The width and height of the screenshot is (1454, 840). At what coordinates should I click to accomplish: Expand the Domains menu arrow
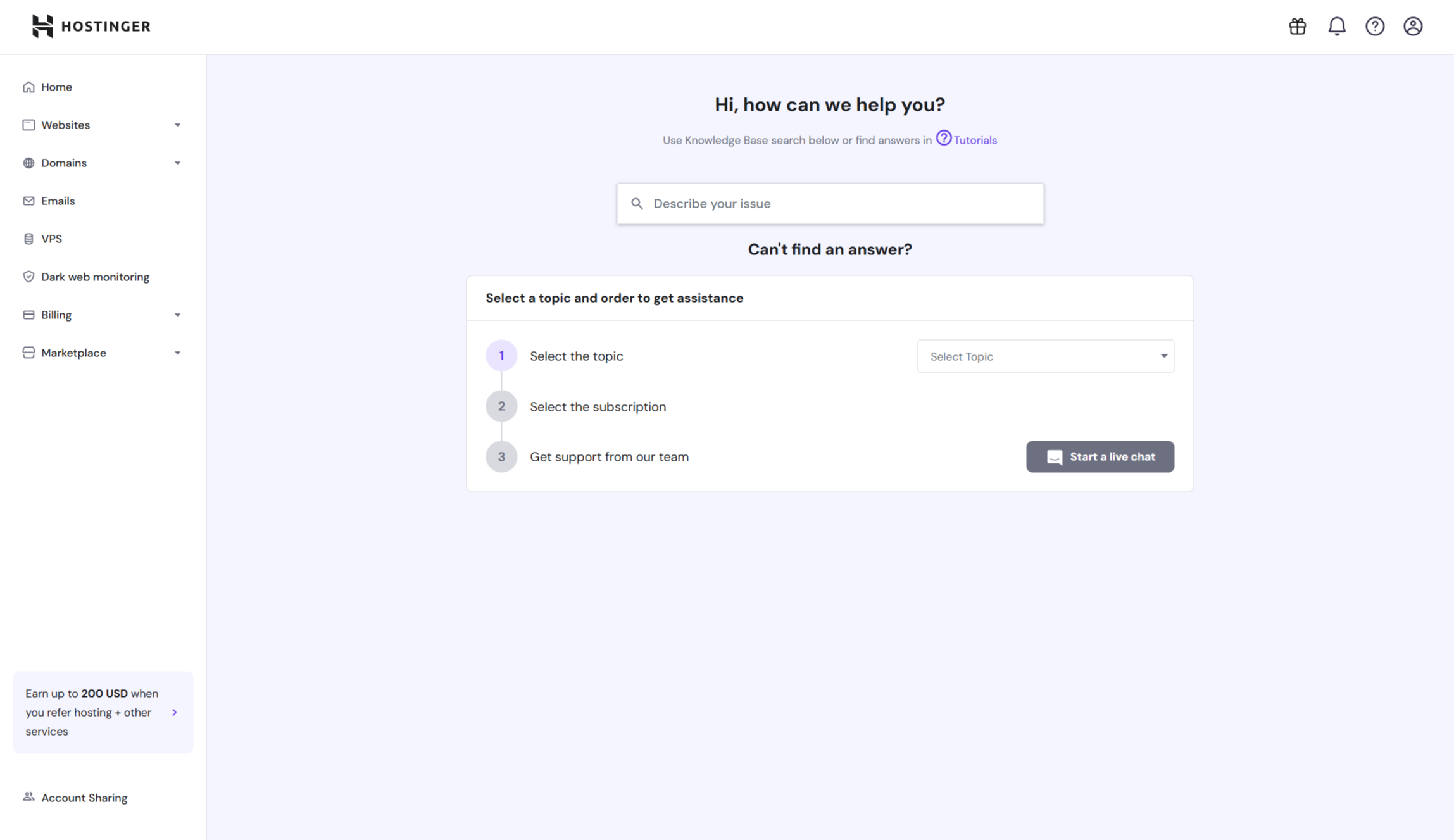coord(177,163)
